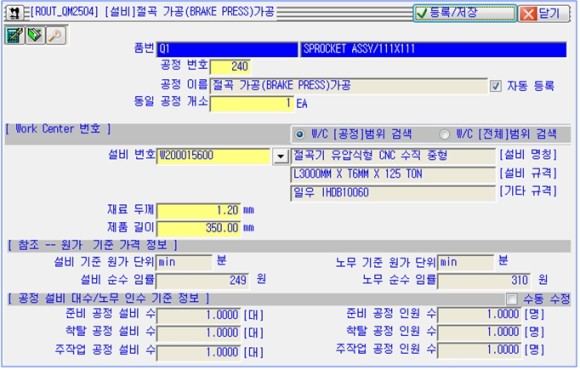Click the 착탈 공정 인원 수 field

coord(480,332)
